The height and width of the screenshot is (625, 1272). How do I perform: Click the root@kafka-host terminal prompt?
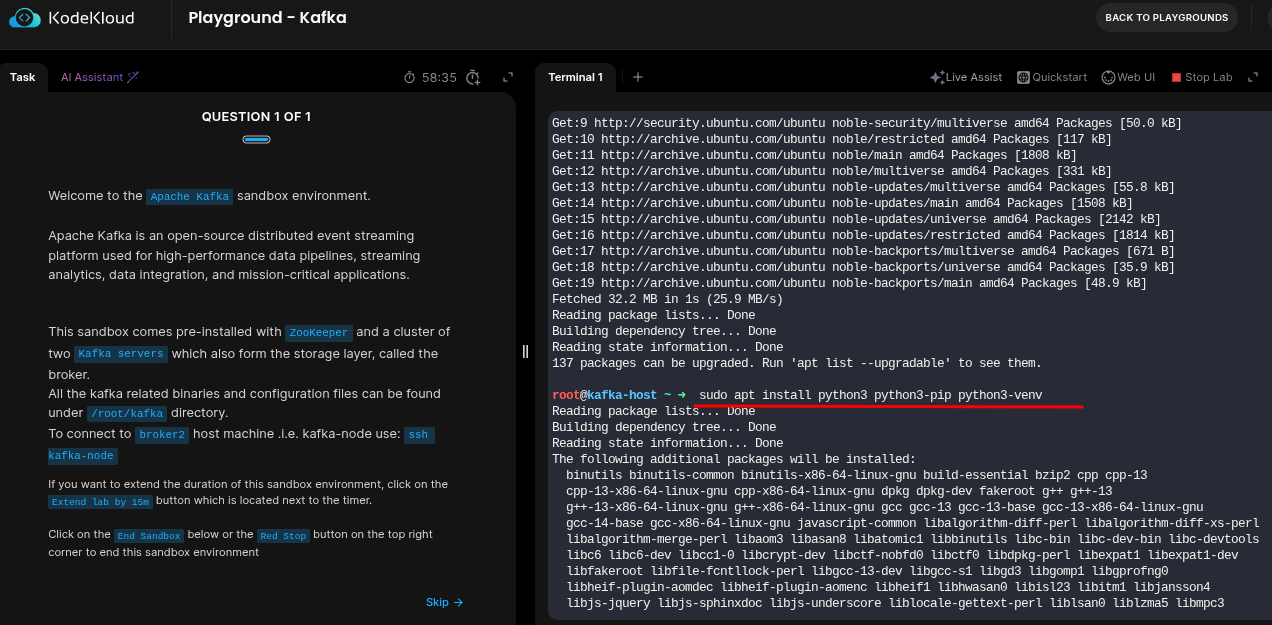[x=618, y=395]
